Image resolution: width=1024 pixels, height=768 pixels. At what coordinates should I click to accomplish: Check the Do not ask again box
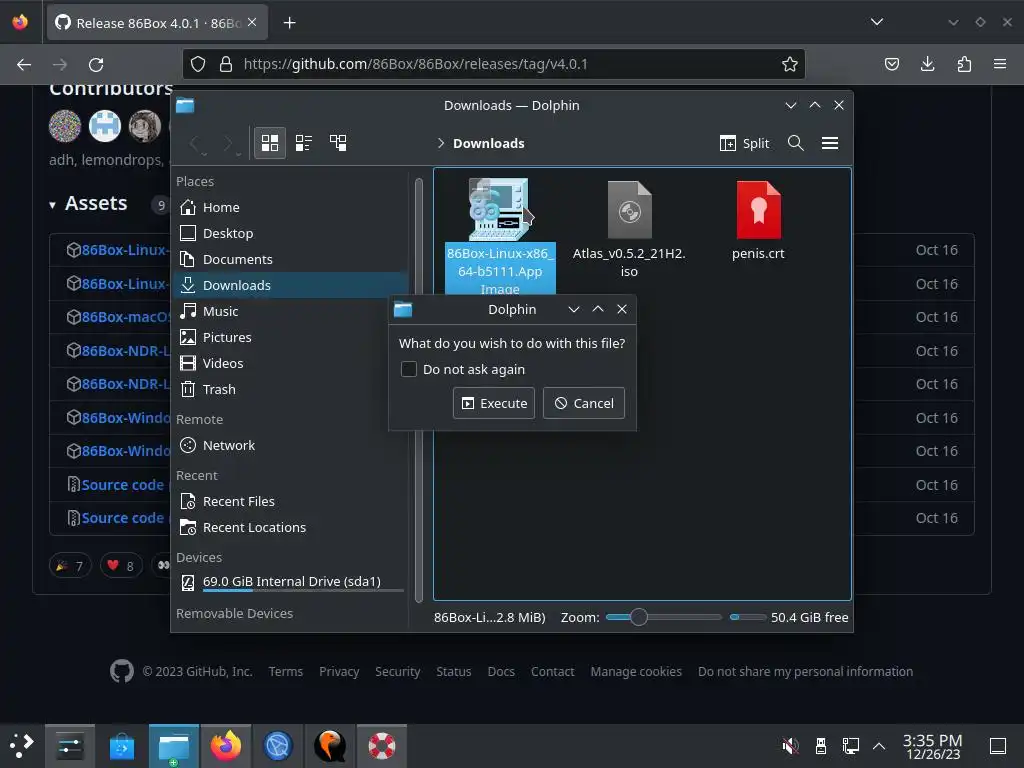click(x=409, y=369)
